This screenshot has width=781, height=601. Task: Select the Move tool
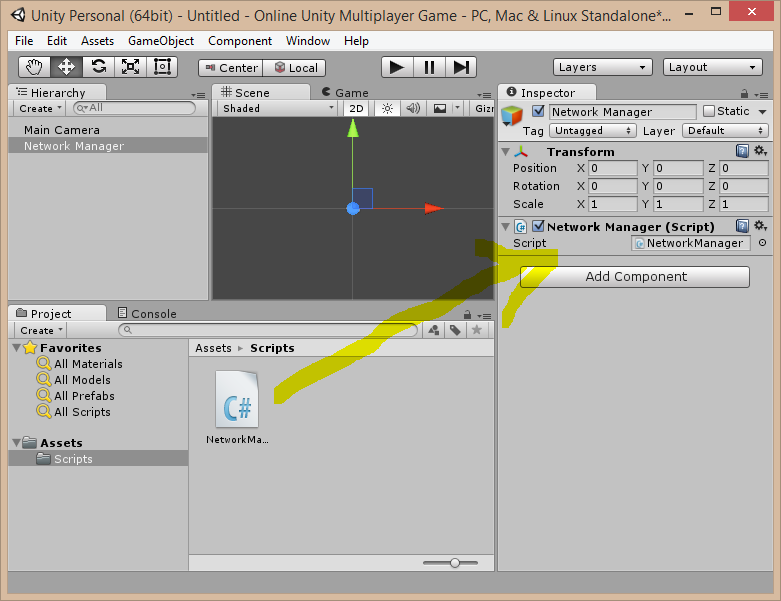coord(66,67)
